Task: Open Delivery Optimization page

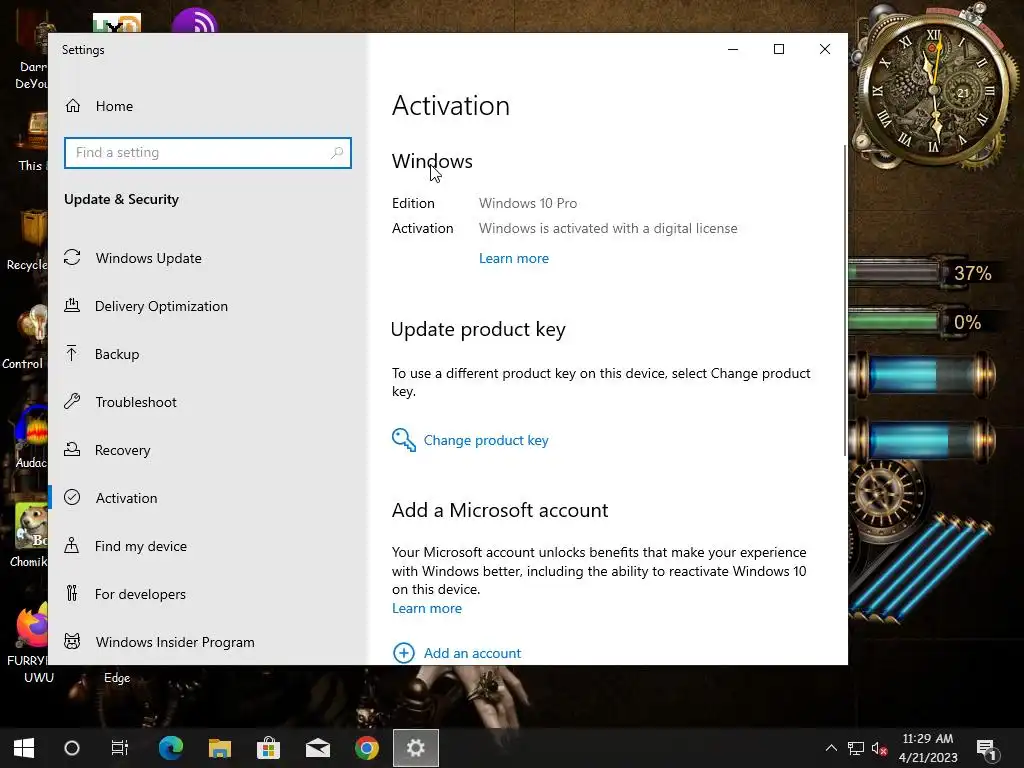Action: pyautogui.click(x=161, y=306)
